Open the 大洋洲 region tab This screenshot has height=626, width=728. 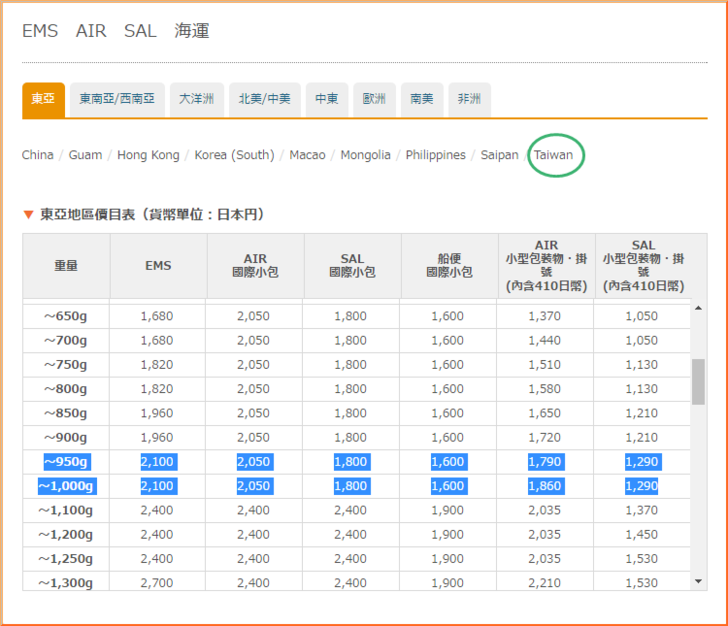[x=197, y=99]
